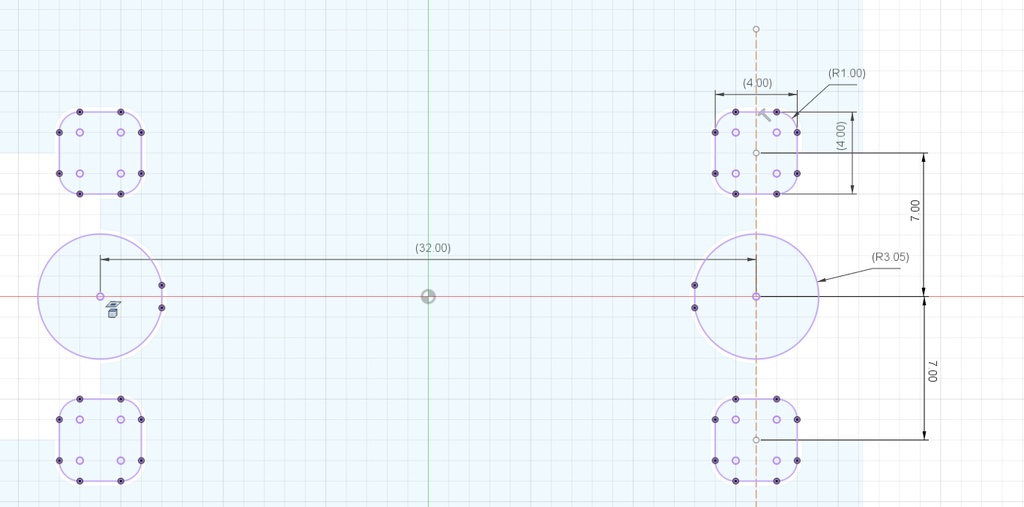The image size is (1024, 507).
Task: Select the upper point on right circle's left edge
Action: tap(694, 286)
